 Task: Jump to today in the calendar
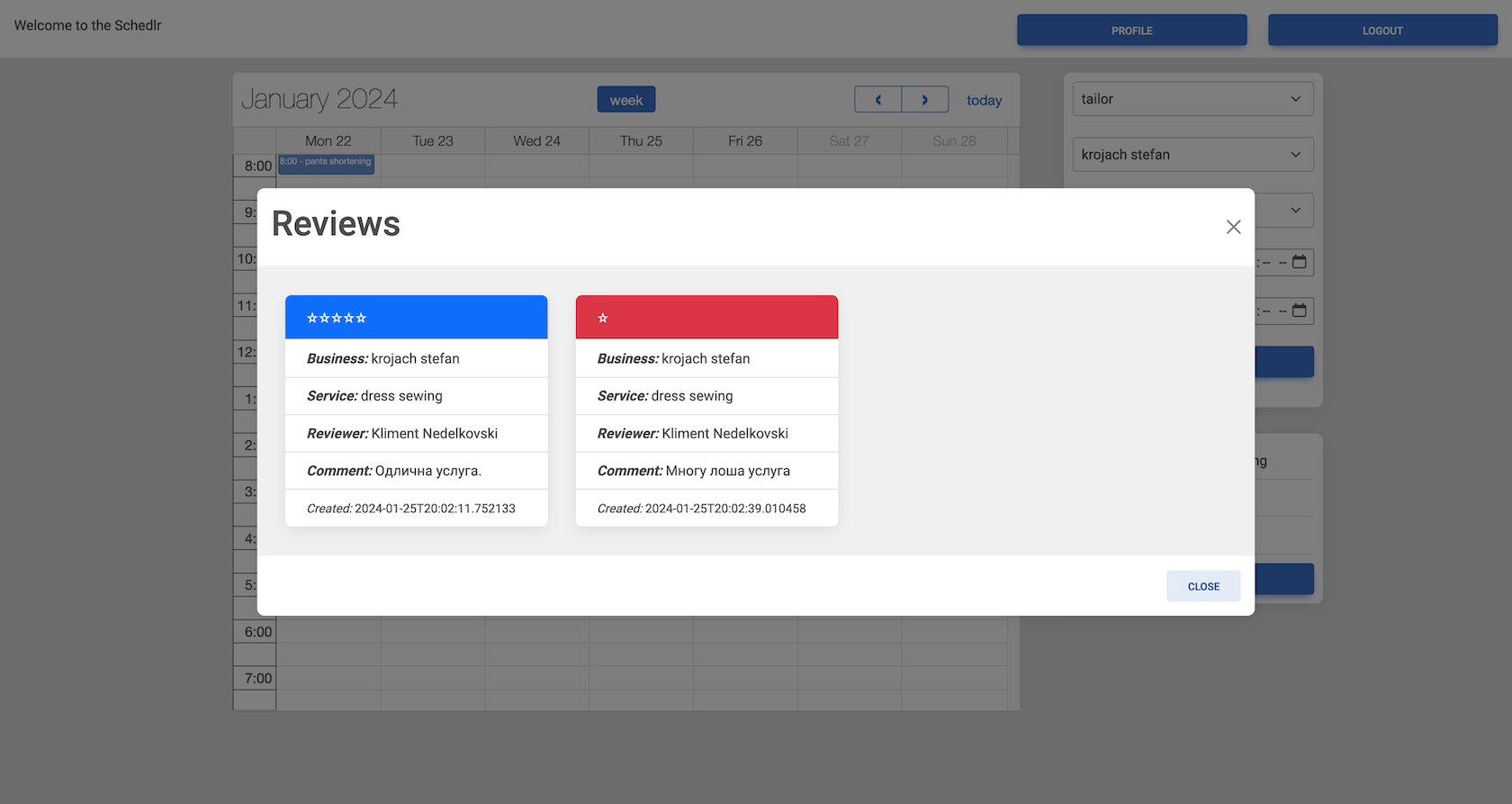(984, 100)
